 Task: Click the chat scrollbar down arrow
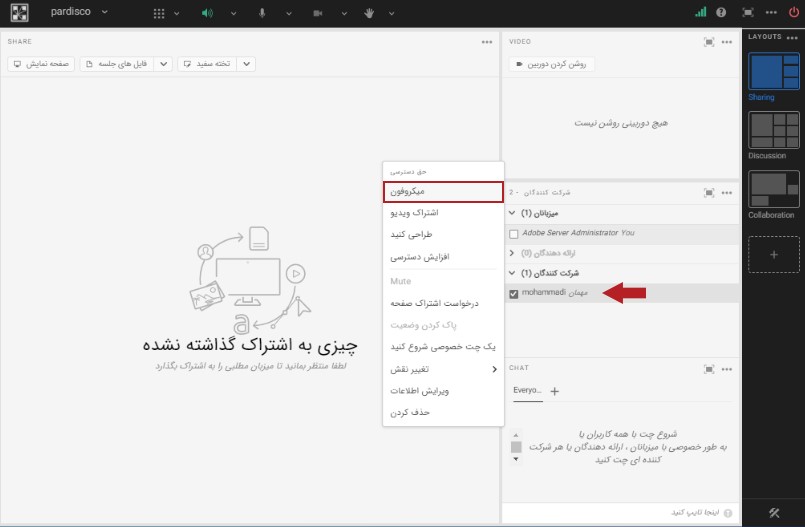(x=516, y=459)
